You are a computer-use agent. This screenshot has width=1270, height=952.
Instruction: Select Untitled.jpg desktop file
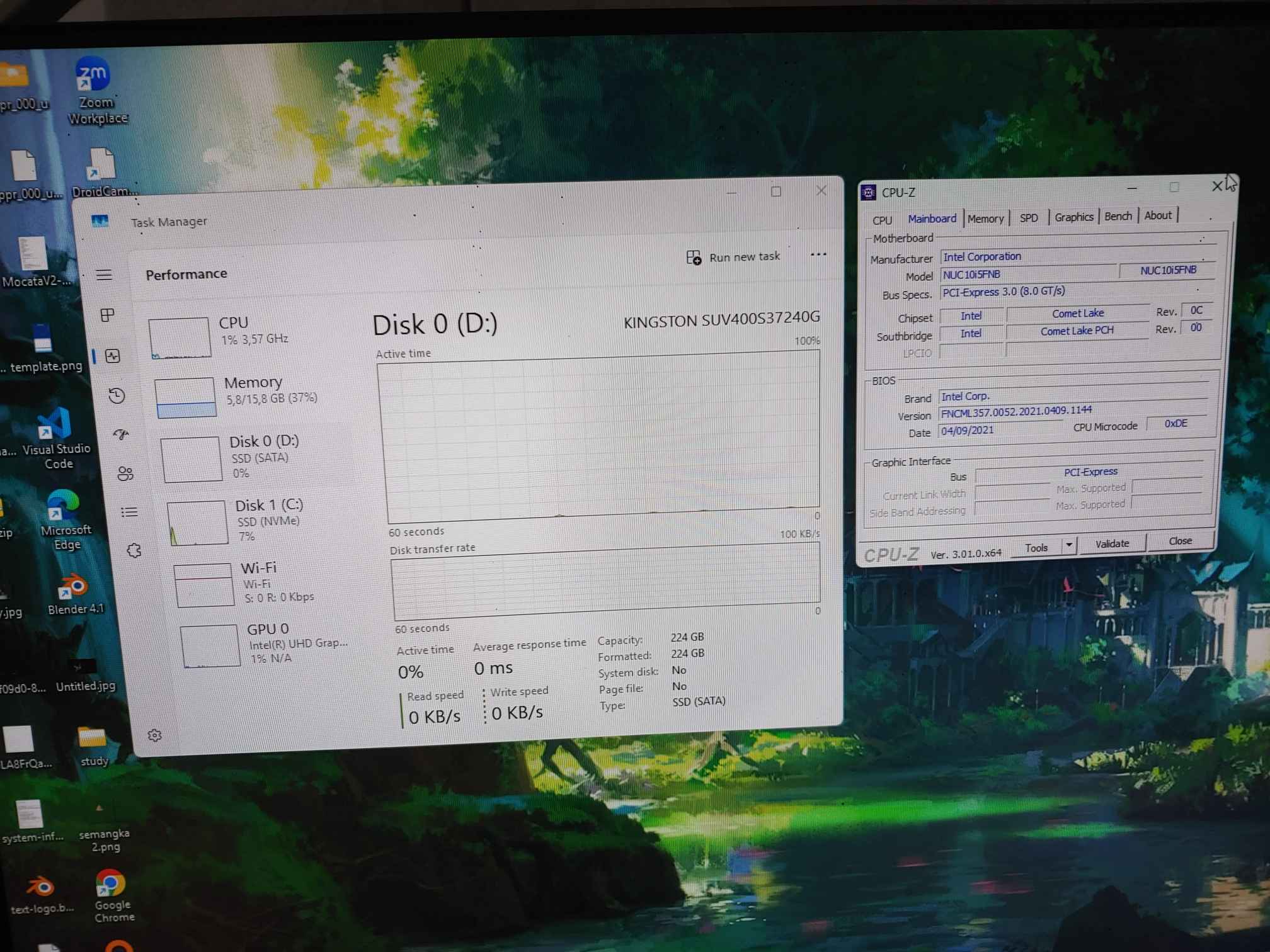84,675
